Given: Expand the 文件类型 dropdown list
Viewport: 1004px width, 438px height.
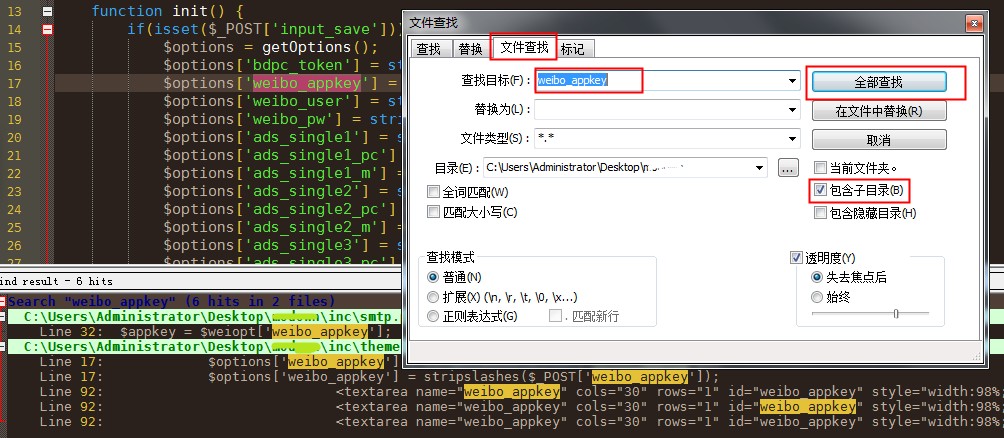Looking at the screenshot, I should [x=792, y=139].
